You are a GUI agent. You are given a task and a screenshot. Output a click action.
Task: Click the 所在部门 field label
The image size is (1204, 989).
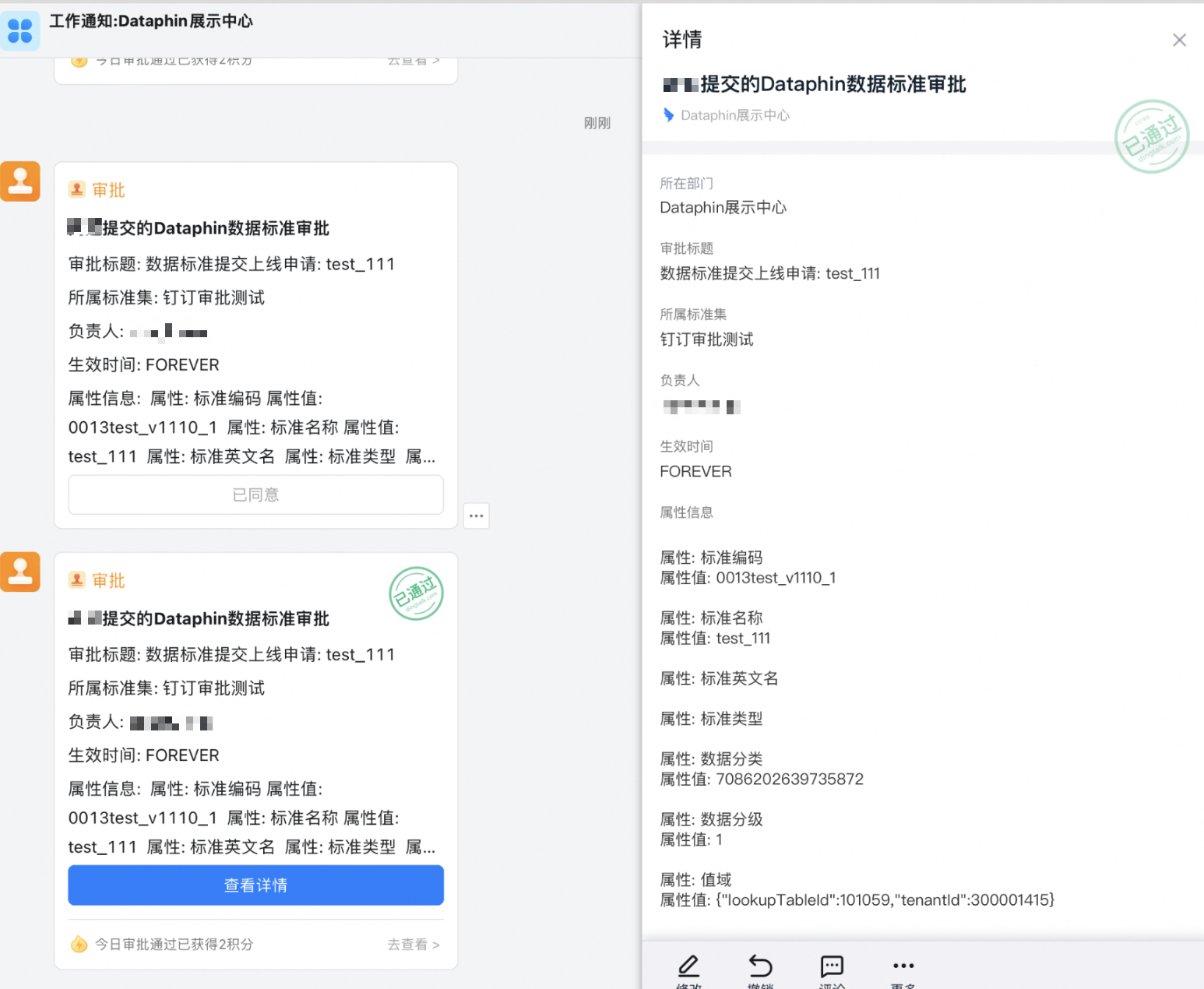point(686,183)
